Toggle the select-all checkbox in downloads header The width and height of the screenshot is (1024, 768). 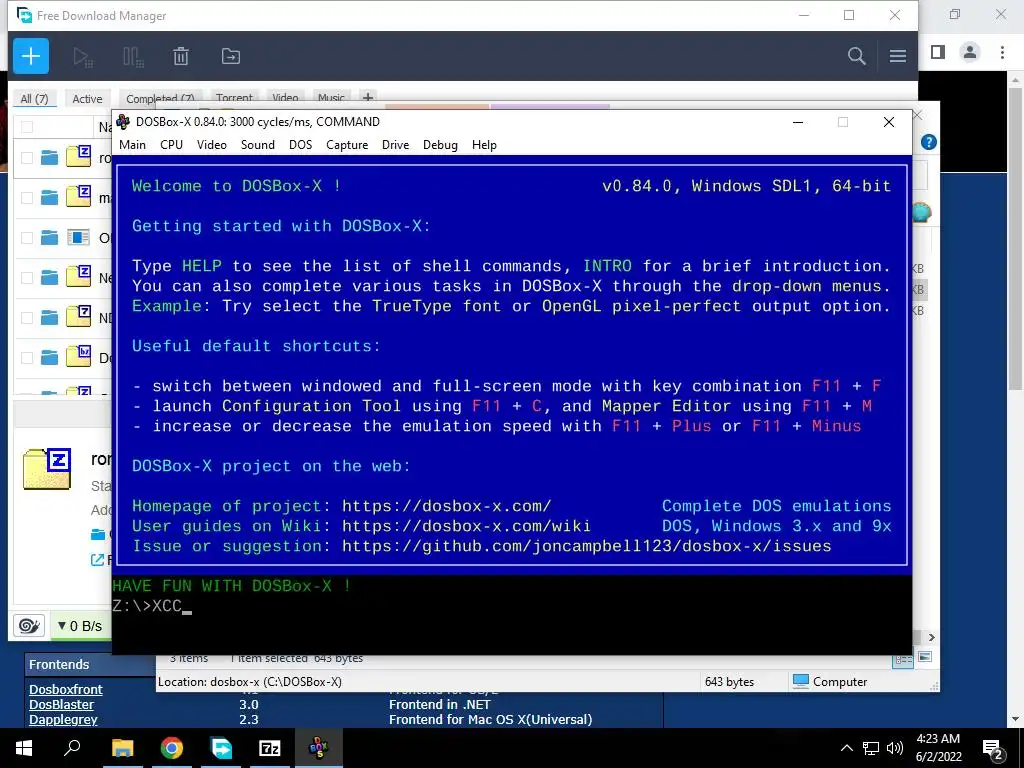27,127
